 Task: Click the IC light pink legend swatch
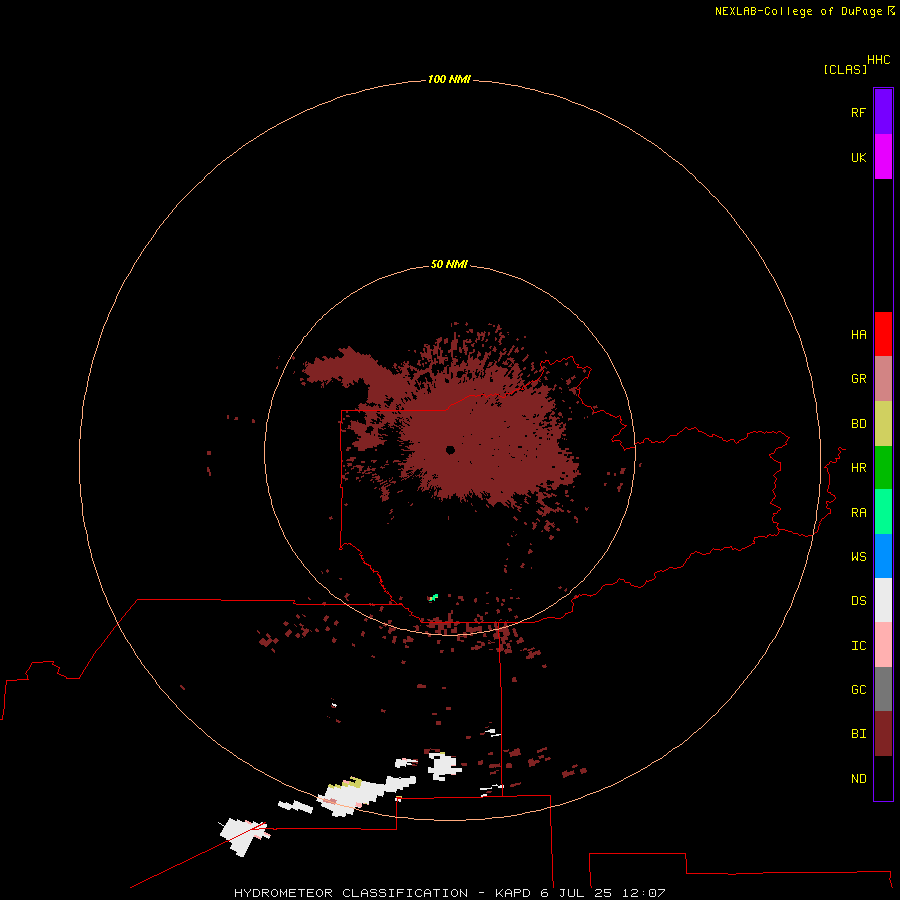tap(883, 645)
